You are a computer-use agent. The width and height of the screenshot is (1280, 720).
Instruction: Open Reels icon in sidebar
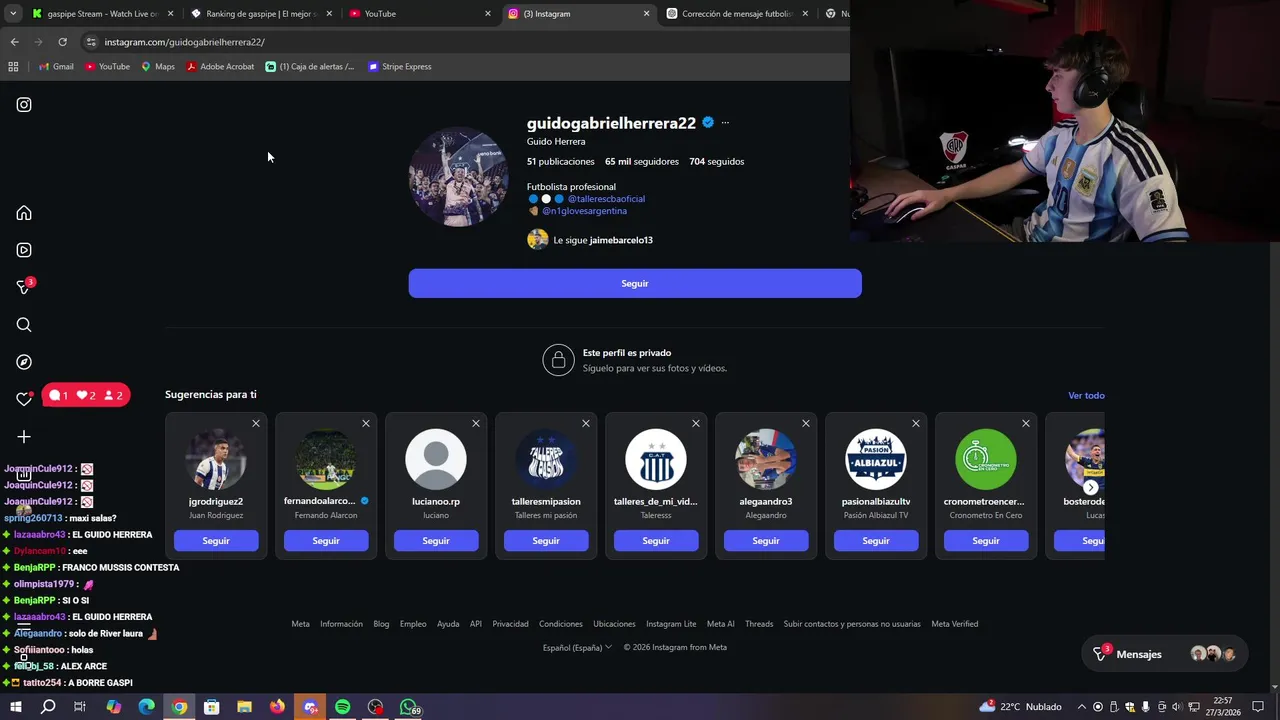point(24,250)
